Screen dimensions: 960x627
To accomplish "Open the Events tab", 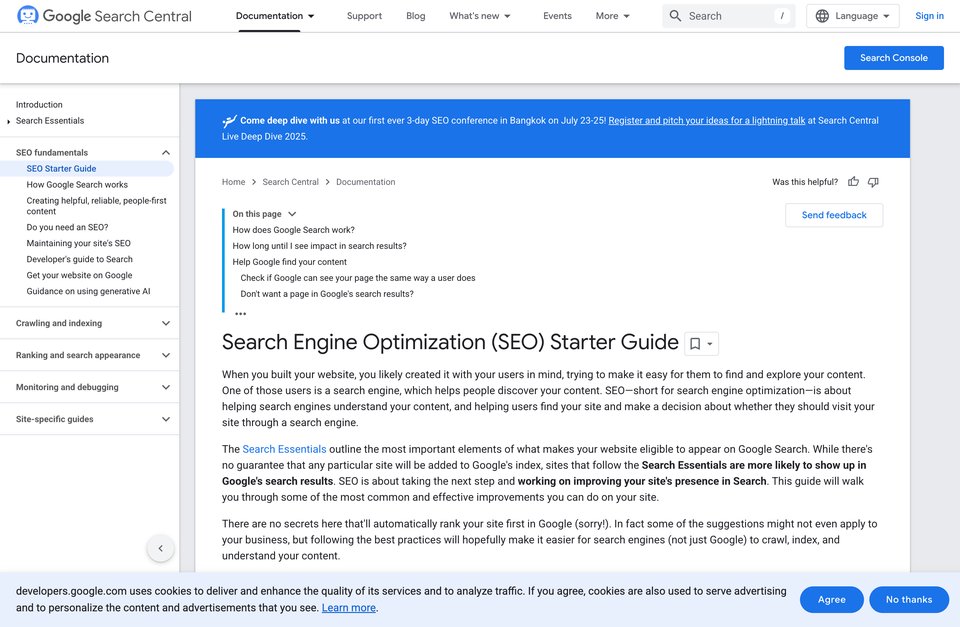I will 557,16.
